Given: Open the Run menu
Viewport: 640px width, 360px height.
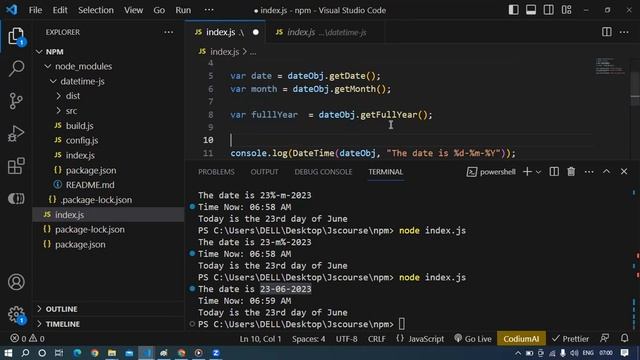Looking at the screenshot, I should (183, 10).
